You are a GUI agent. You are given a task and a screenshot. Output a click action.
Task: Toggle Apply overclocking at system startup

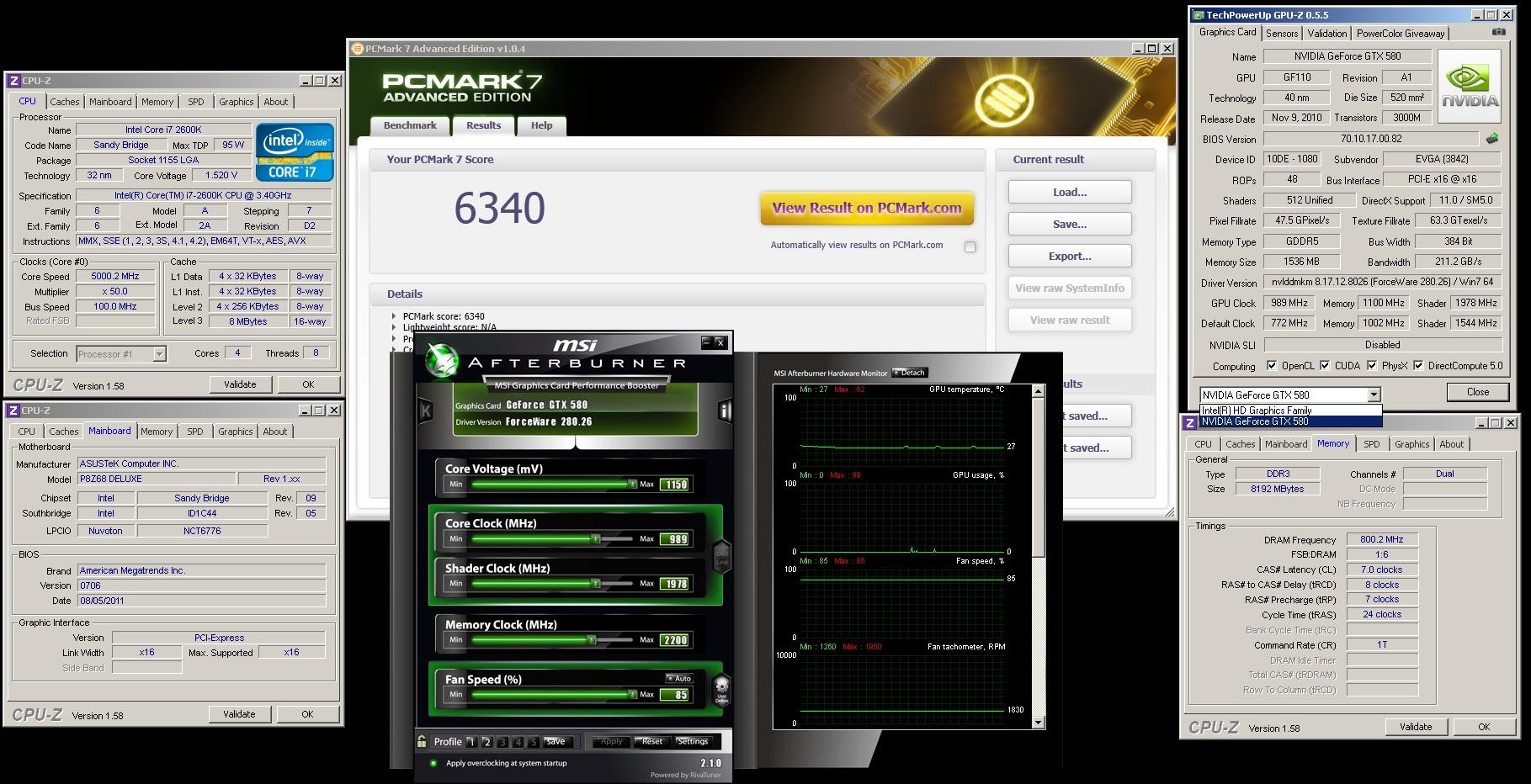pos(433,763)
